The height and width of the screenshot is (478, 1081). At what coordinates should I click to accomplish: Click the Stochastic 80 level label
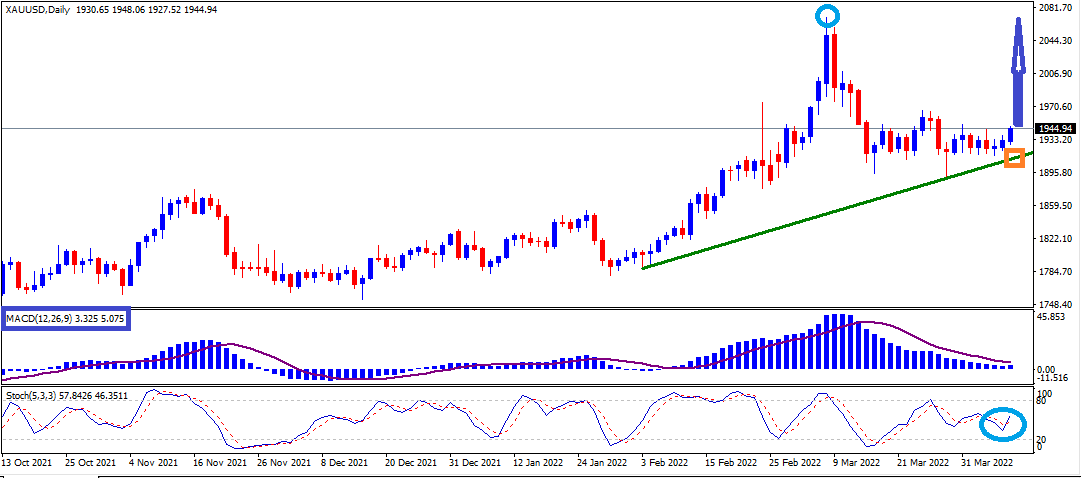1042,402
